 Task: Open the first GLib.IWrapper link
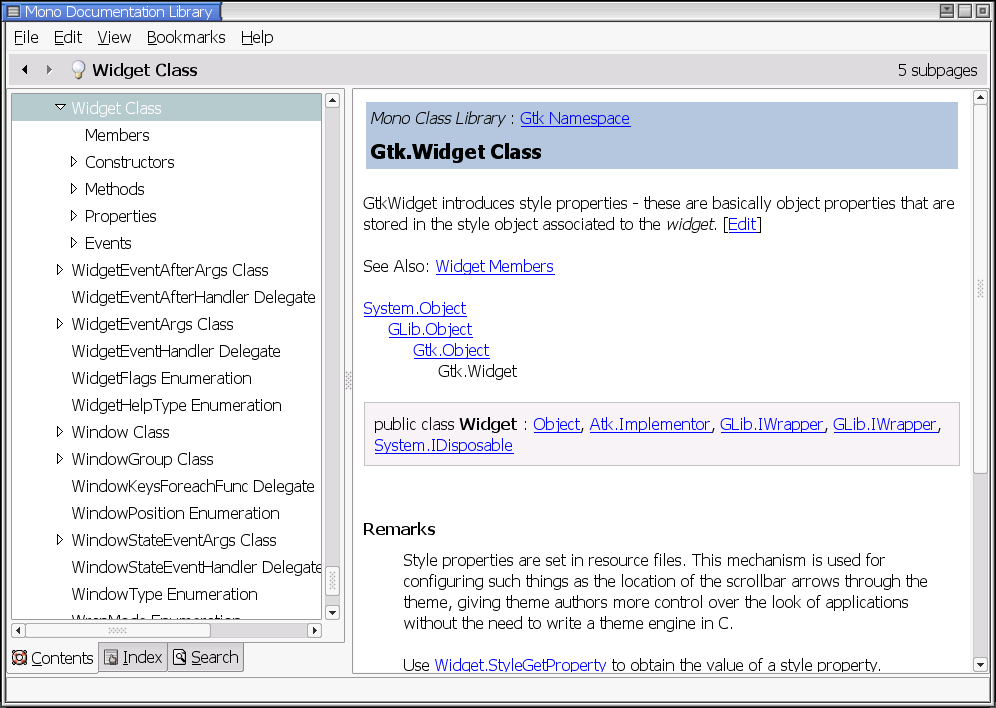point(771,424)
